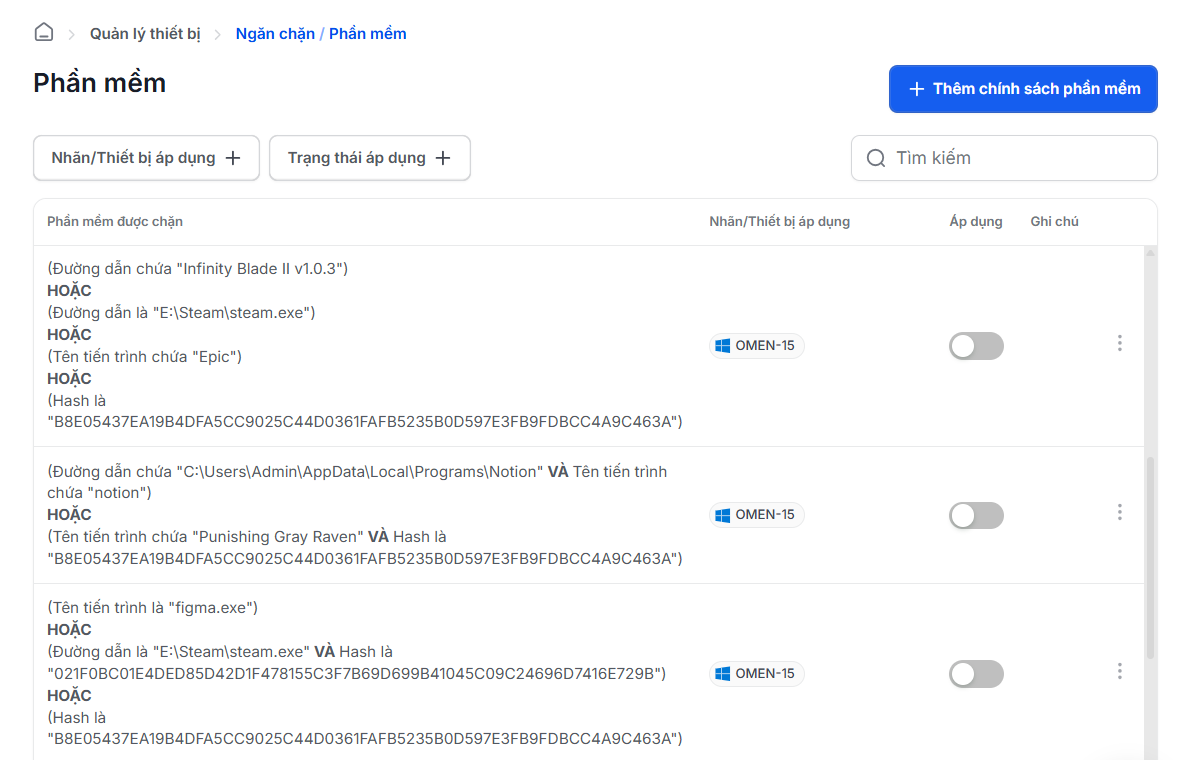Toggle Áp dụng for Infinity Blade policy
Image resolution: width=1185 pixels, height=760 pixels.
coord(976,346)
